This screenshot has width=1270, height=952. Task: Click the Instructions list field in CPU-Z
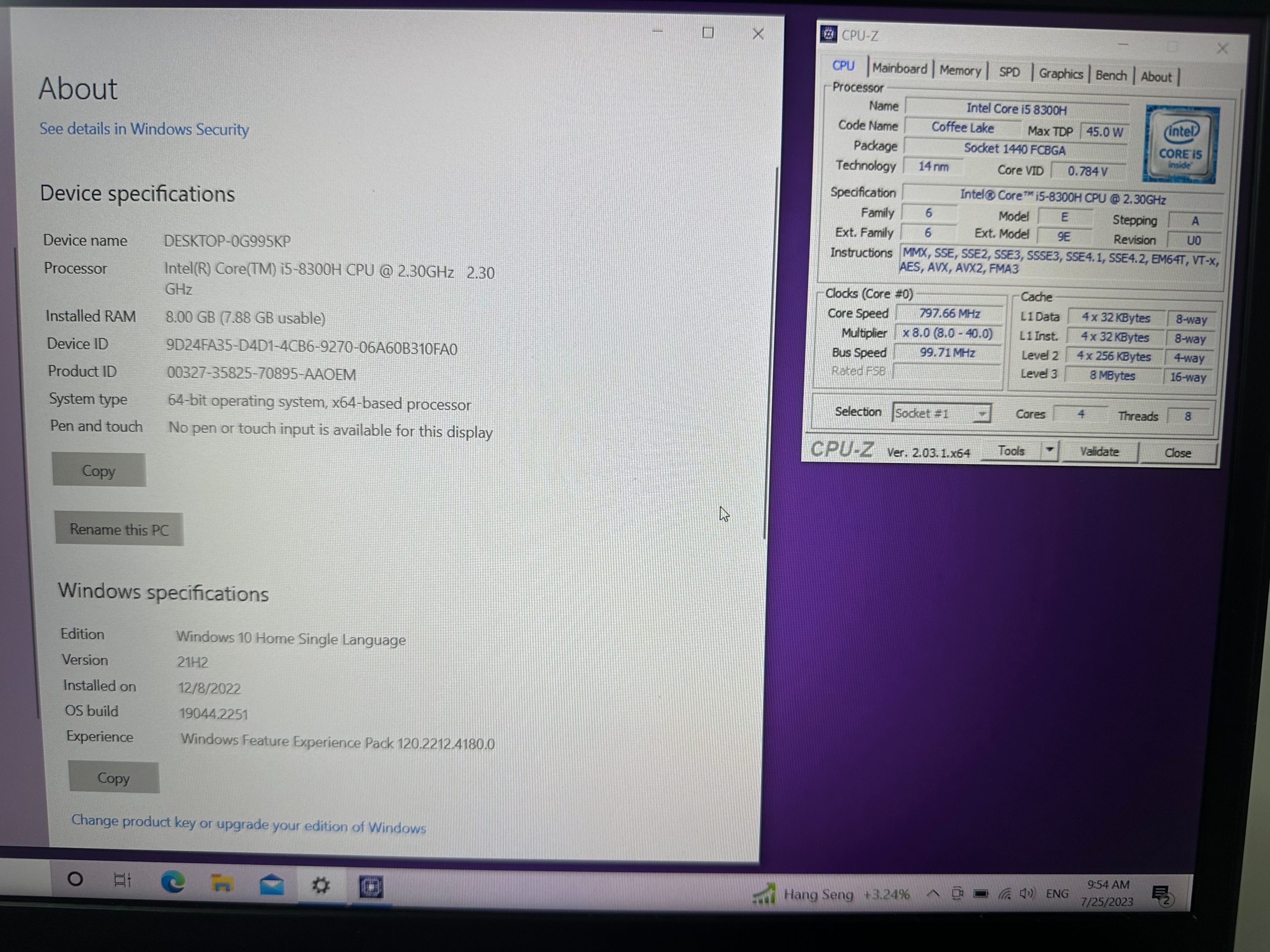(1059, 261)
